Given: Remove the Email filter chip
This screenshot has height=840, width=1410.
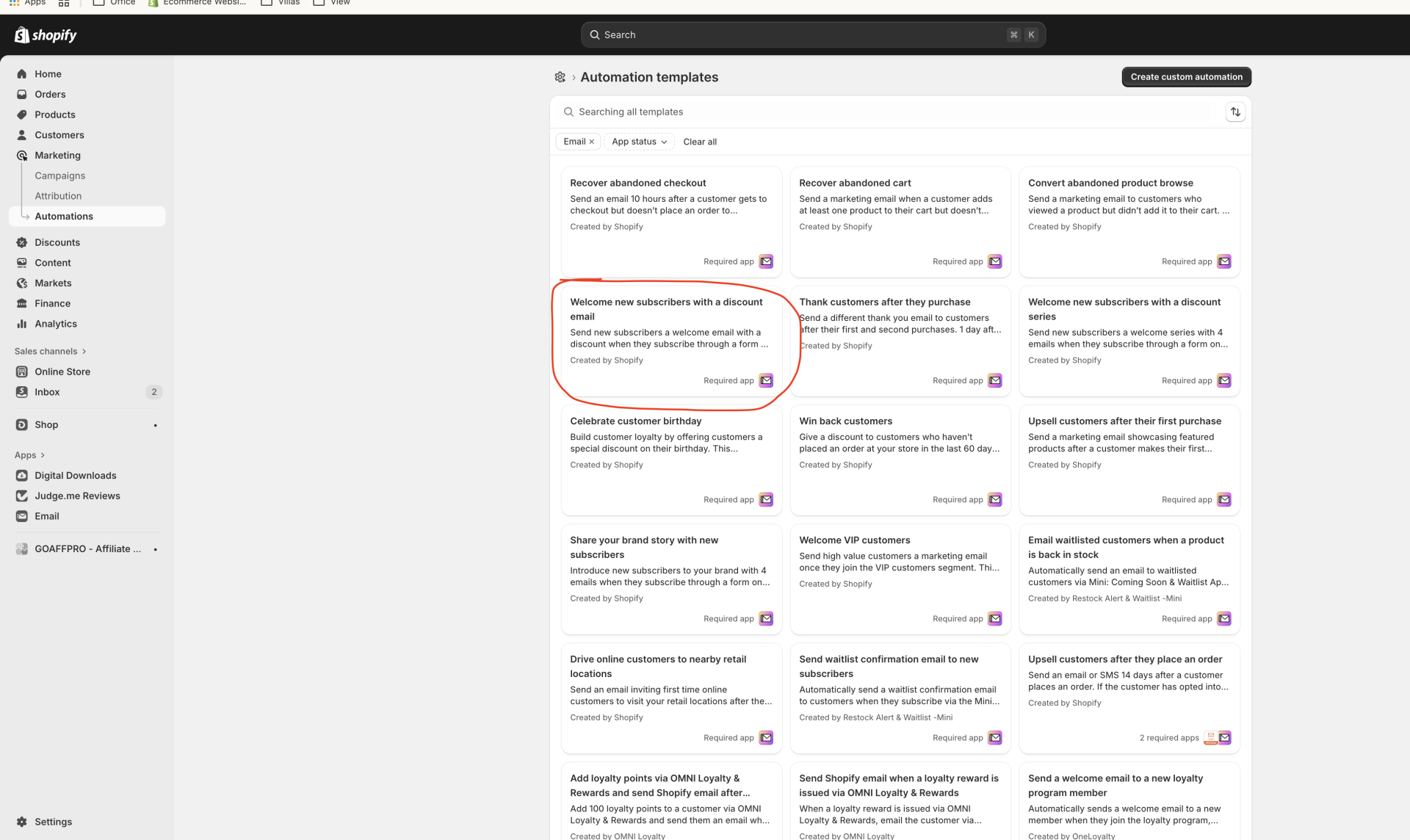Looking at the screenshot, I should tap(592, 142).
